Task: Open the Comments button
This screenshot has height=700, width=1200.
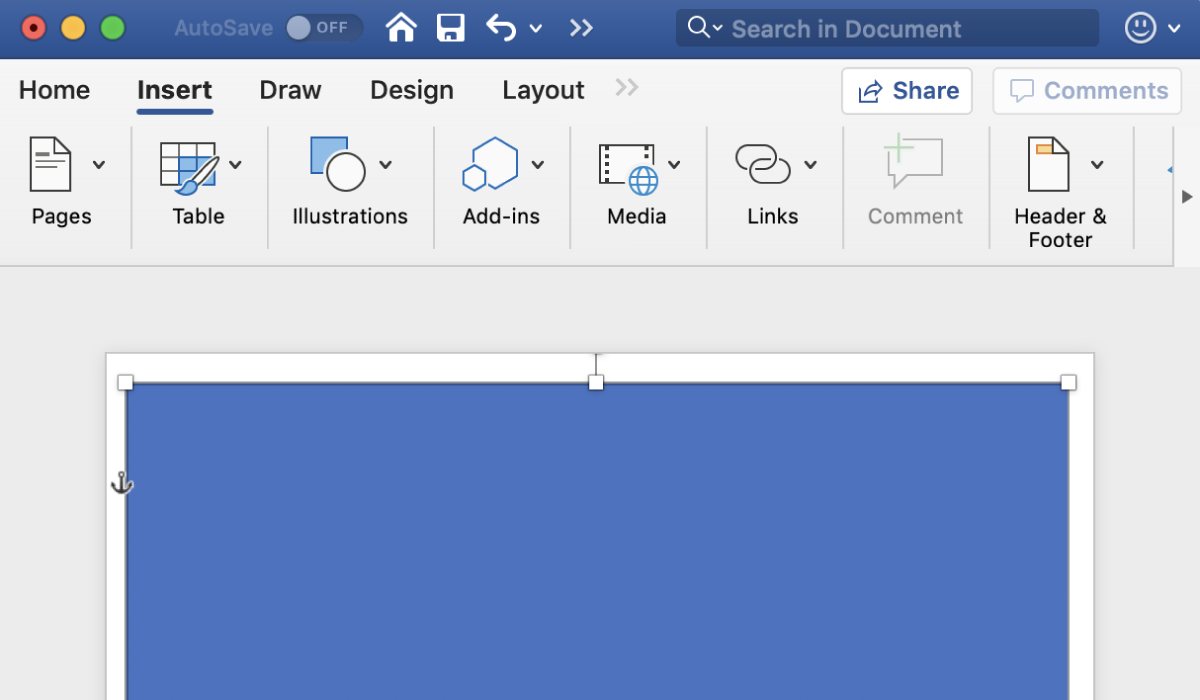Action: point(1088,91)
